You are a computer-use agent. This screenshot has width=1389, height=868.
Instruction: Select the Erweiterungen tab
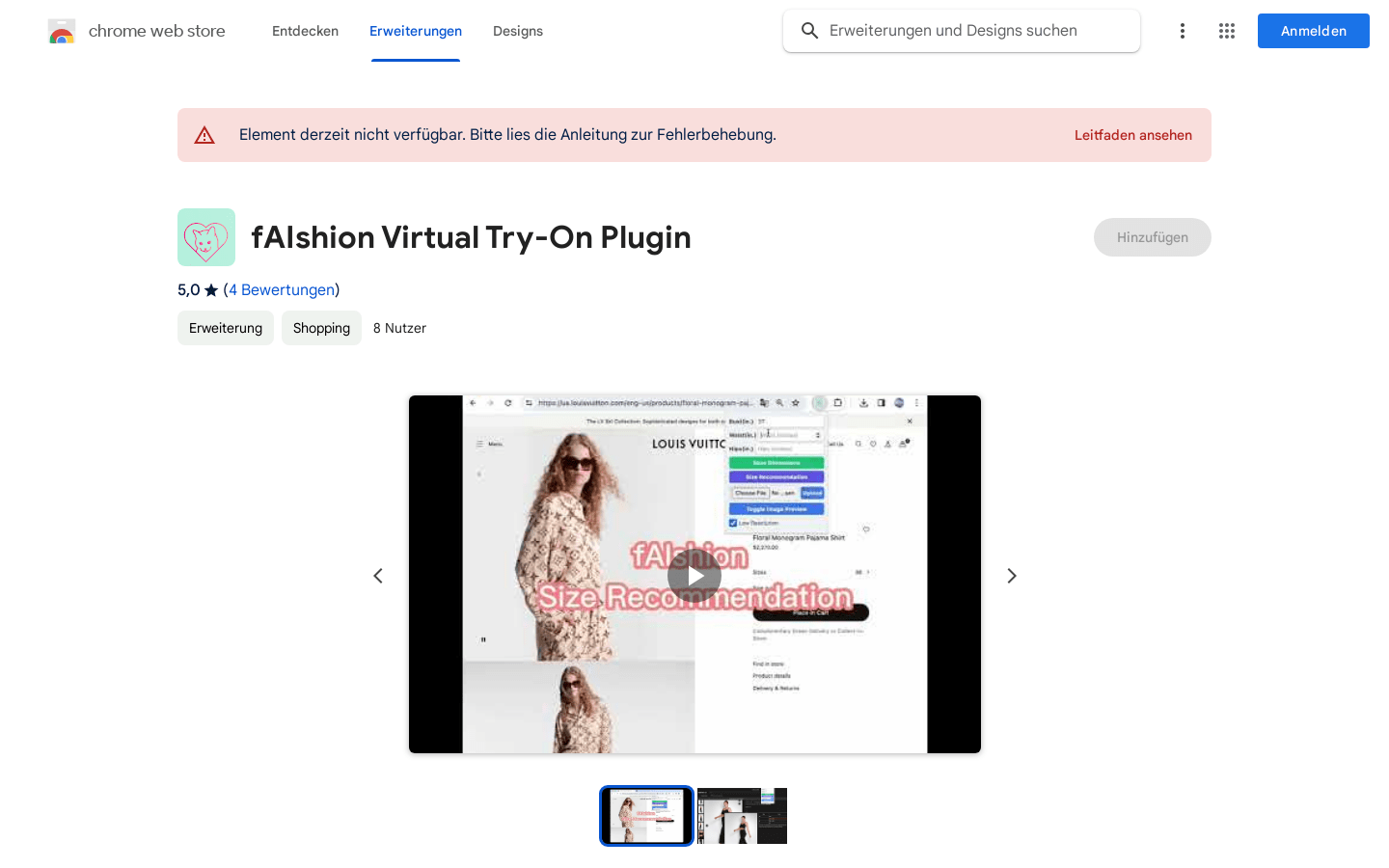[x=416, y=31]
